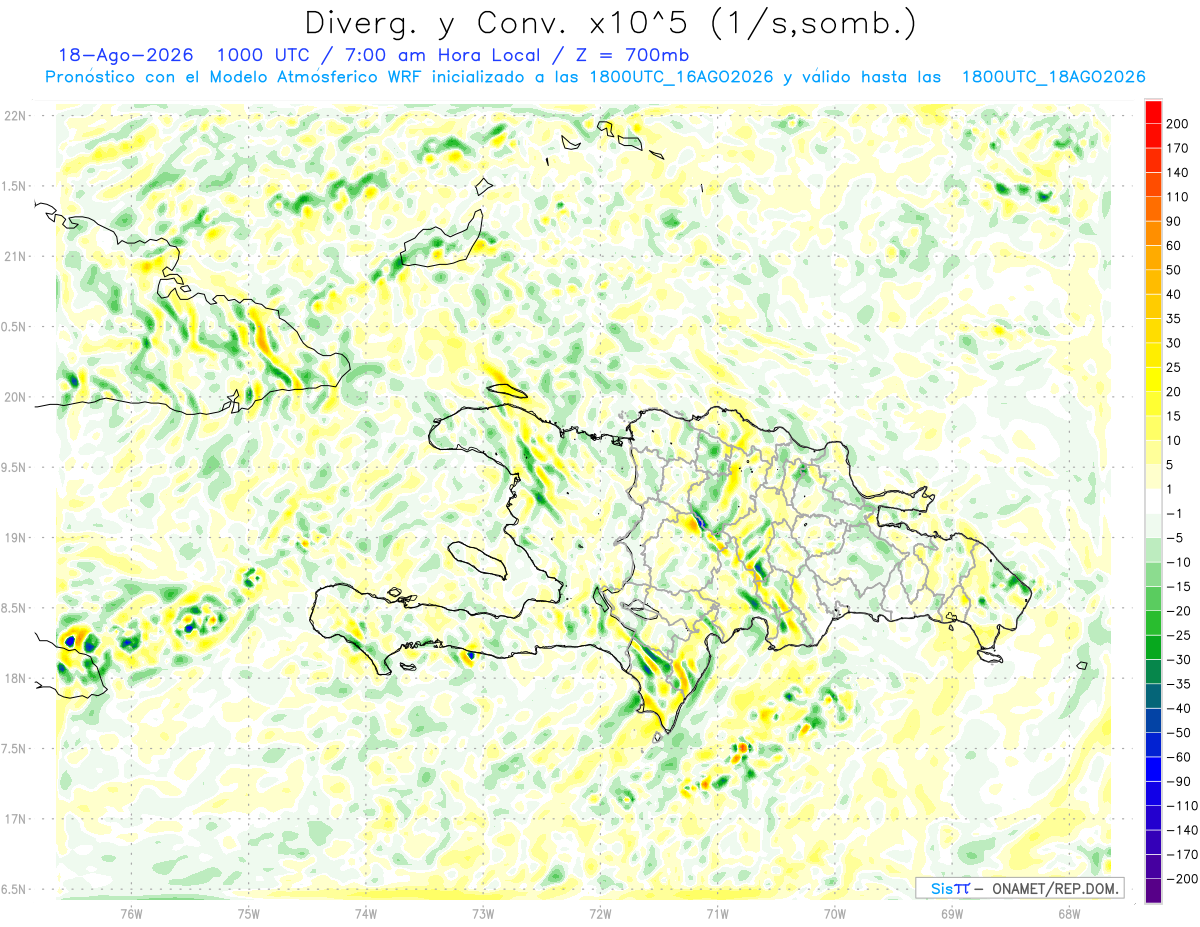Click the 'Modelo Atmosferico WRF' forecast description line
The width and height of the screenshot is (1200, 927).
tap(595, 77)
